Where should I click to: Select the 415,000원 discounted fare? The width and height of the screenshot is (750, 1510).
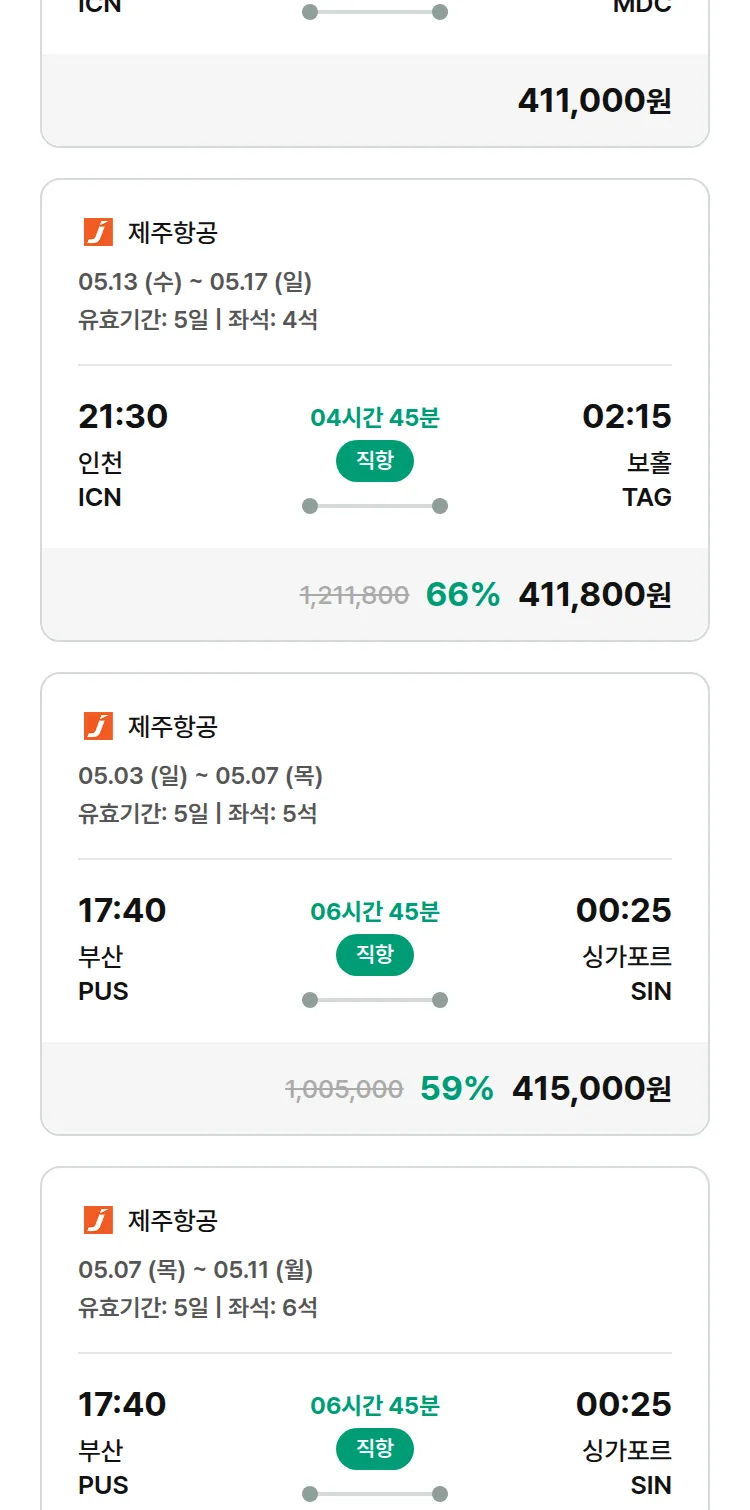[591, 1088]
